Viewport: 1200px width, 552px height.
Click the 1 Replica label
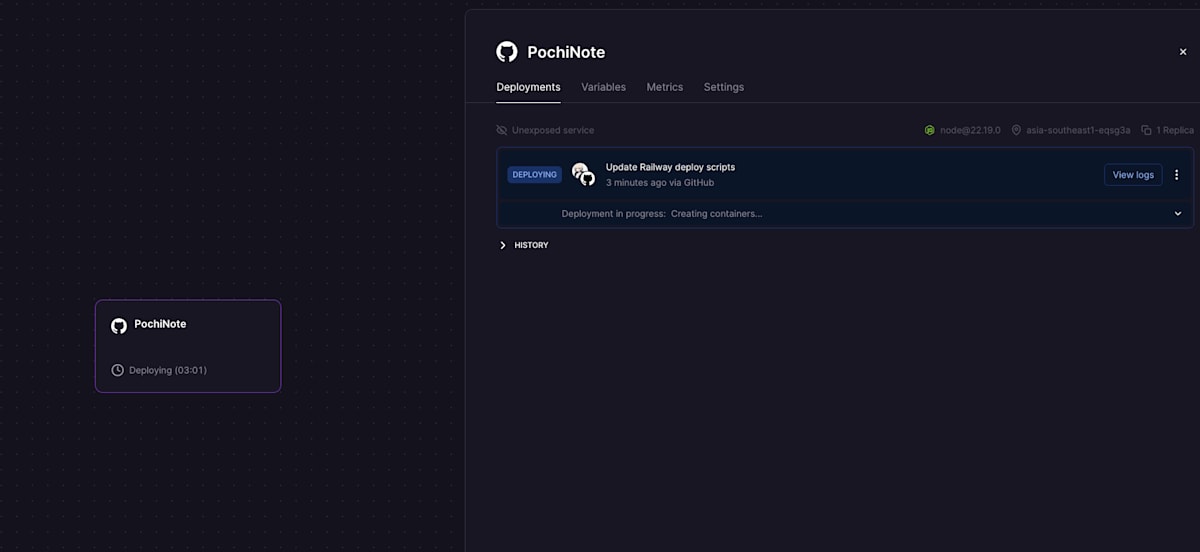pos(1175,130)
